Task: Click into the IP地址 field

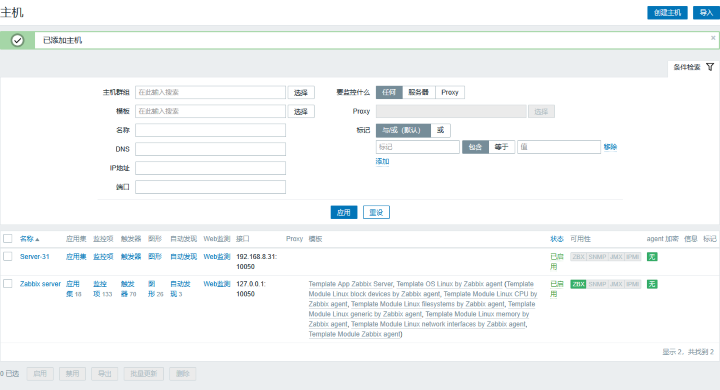Action: click(x=210, y=168)
